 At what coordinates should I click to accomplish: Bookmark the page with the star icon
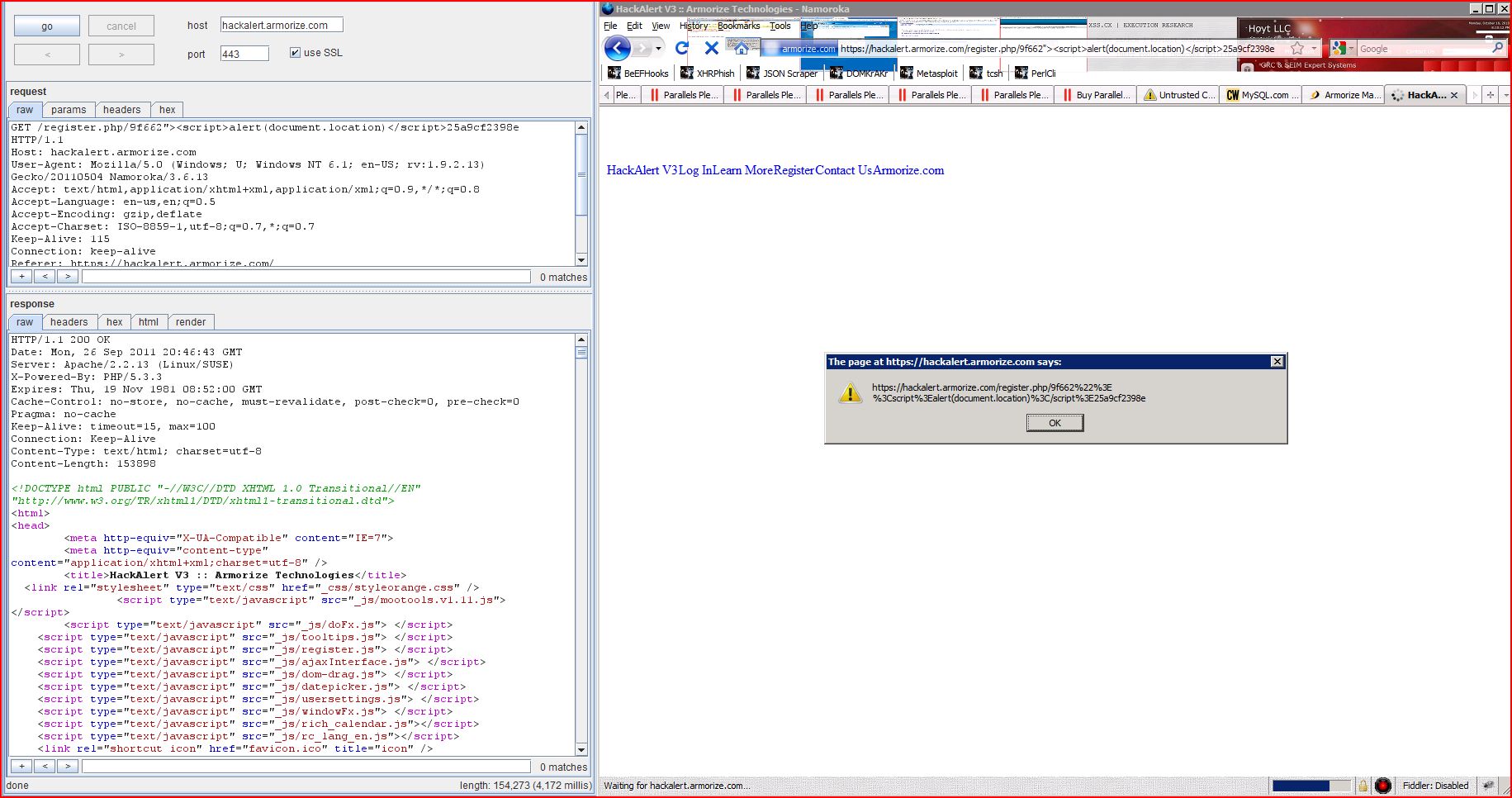(x=1297, y=49)
